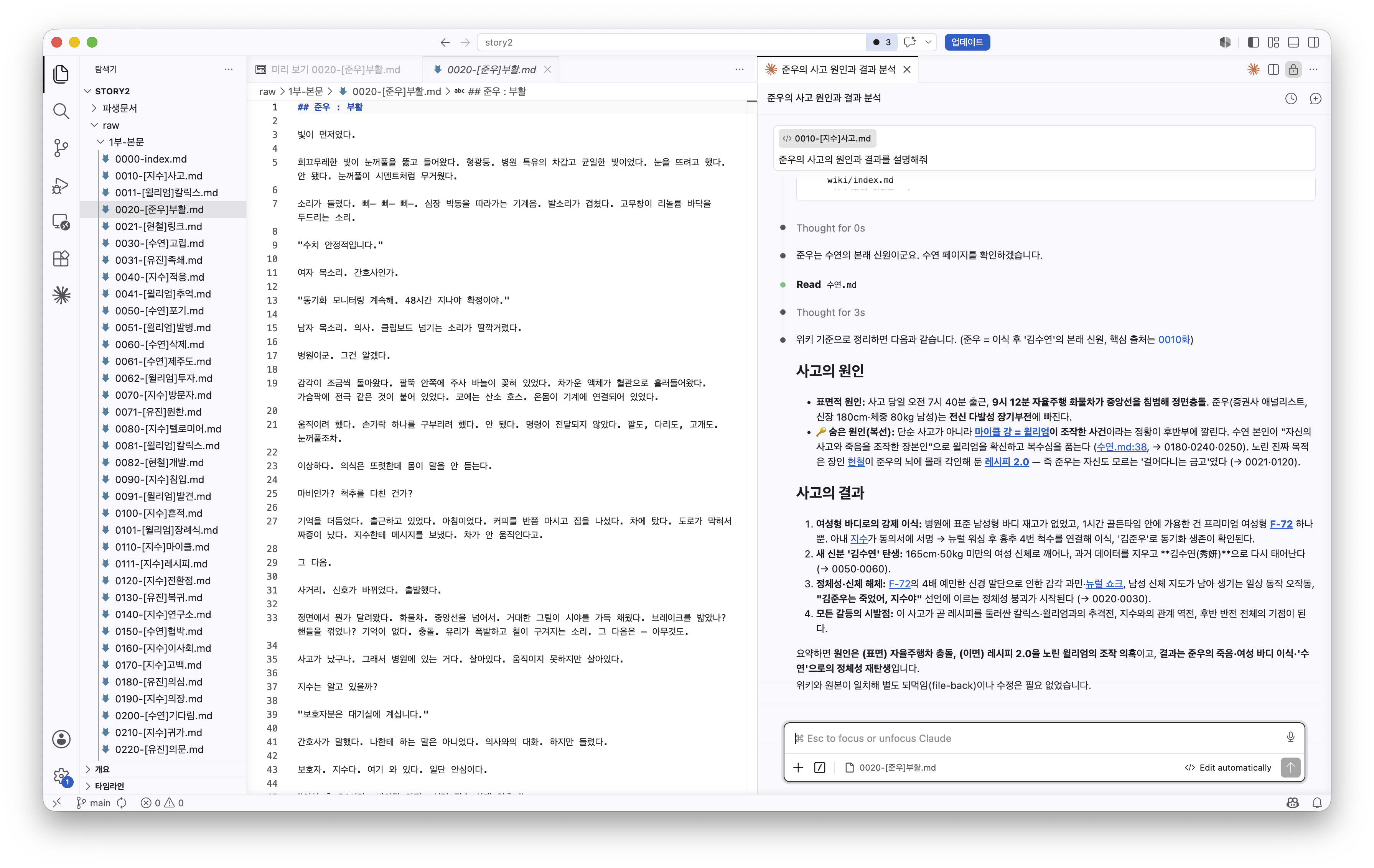
Task: Expand the 파생문서 folder
Action: 119,108
